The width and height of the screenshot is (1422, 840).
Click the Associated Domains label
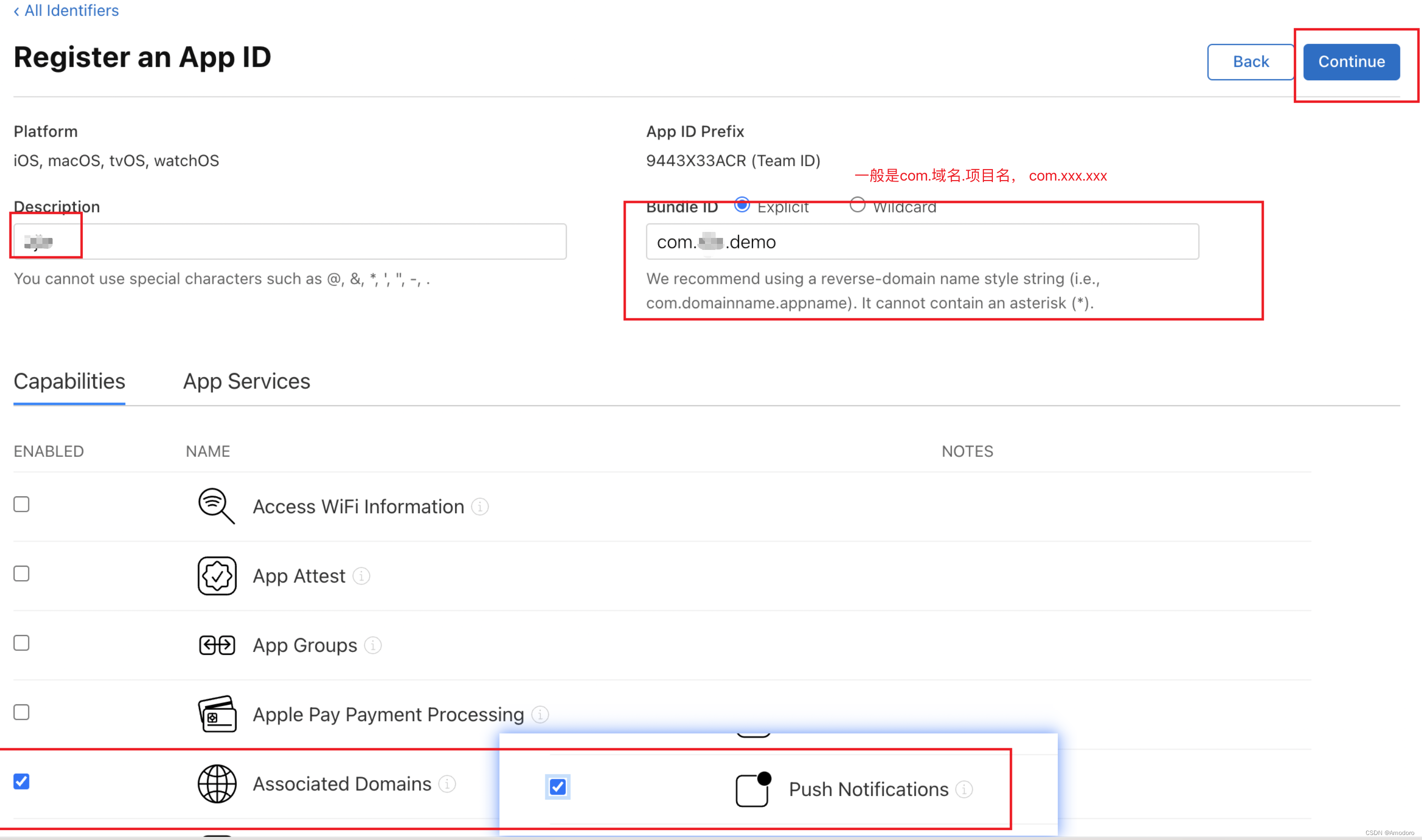(x=342, y=784)
